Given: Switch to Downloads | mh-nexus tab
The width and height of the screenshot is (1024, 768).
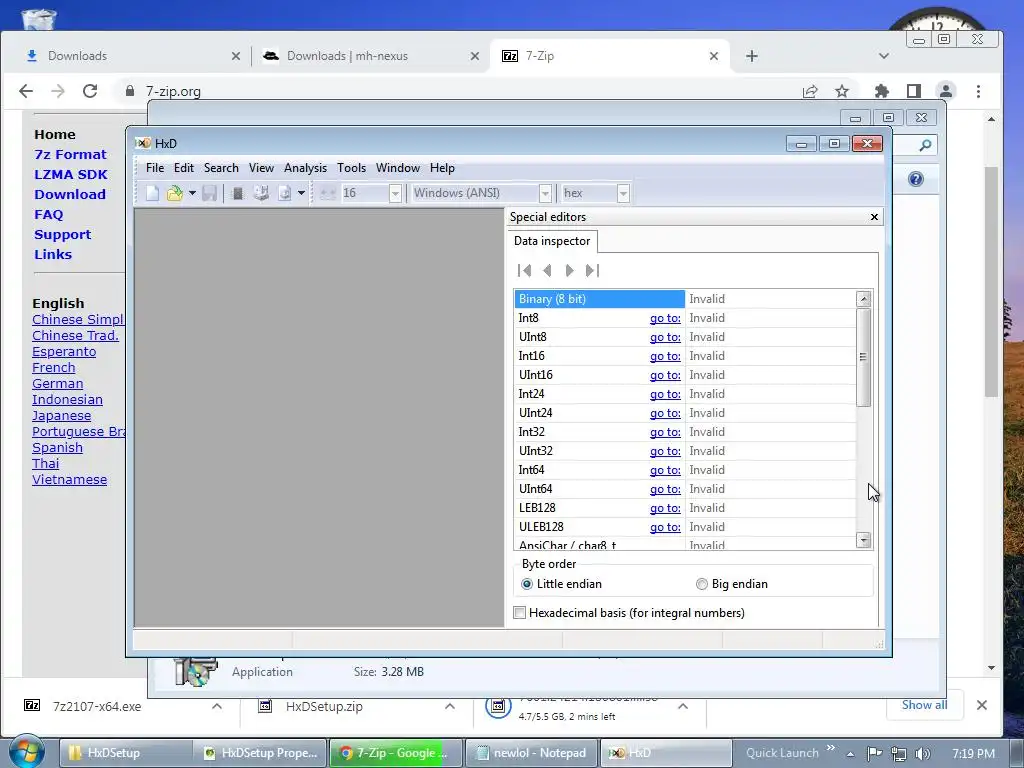Looking at the screenshot, I should 368,56.
